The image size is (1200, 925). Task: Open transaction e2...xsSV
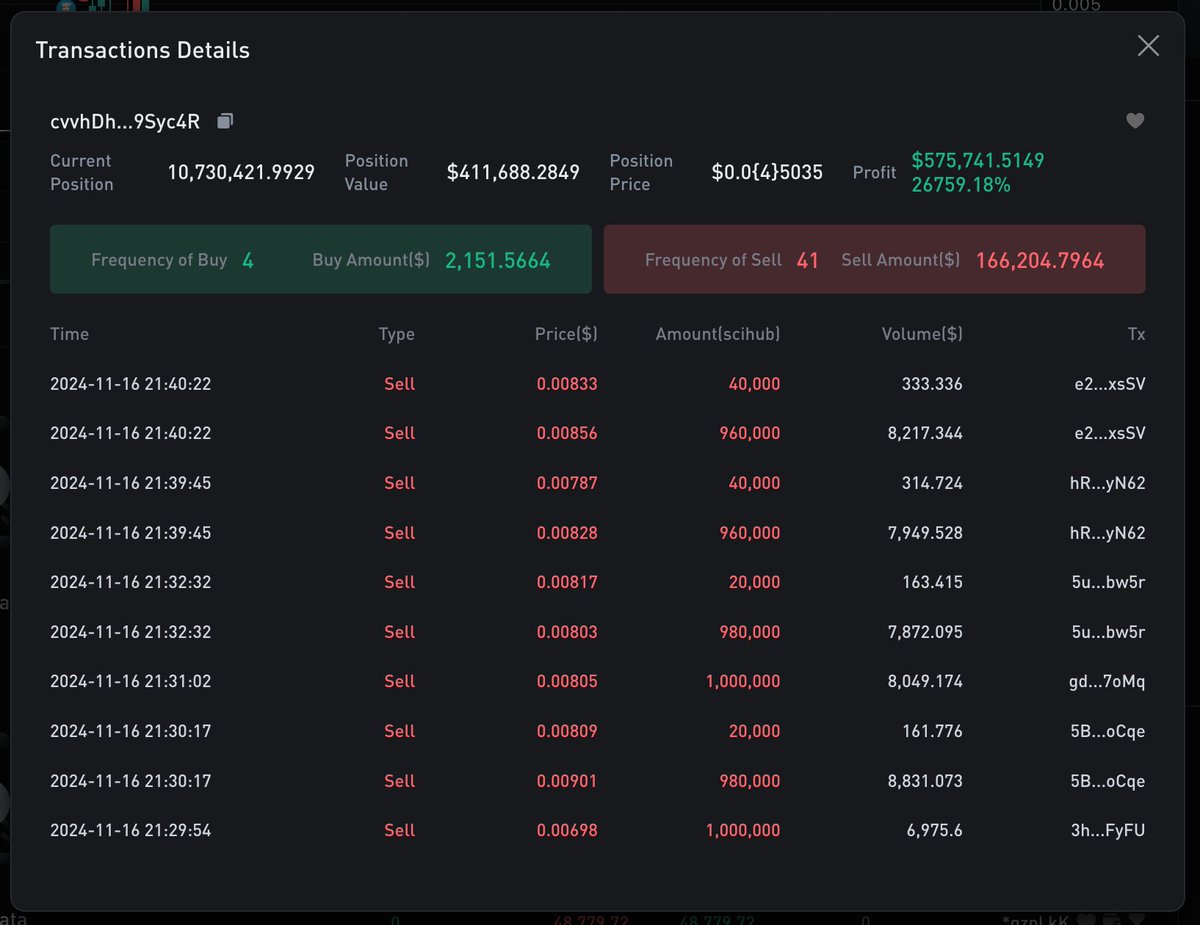click(x=1110, y=383)
